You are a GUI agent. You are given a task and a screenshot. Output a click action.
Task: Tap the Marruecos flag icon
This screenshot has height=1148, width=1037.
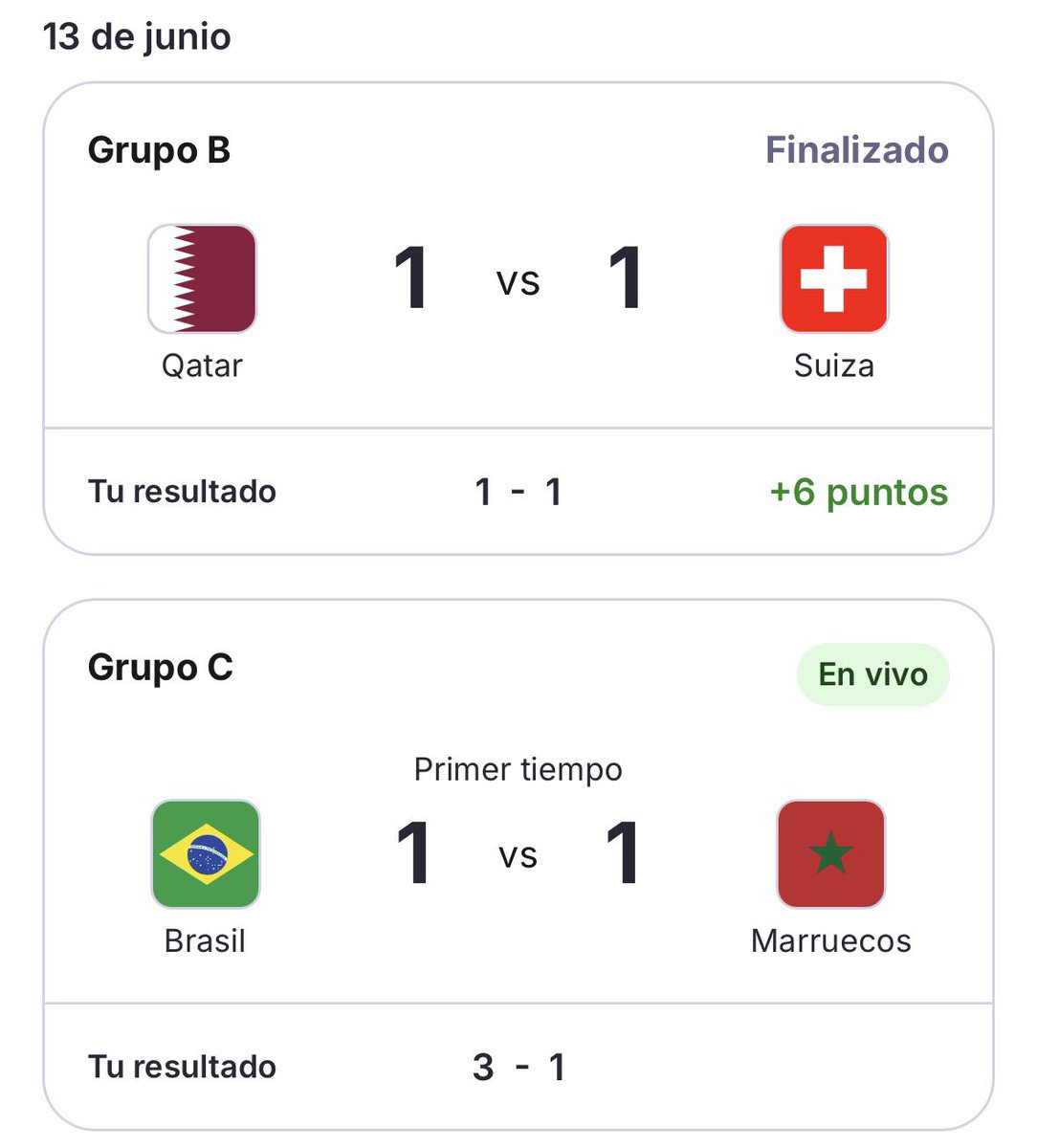831,853
